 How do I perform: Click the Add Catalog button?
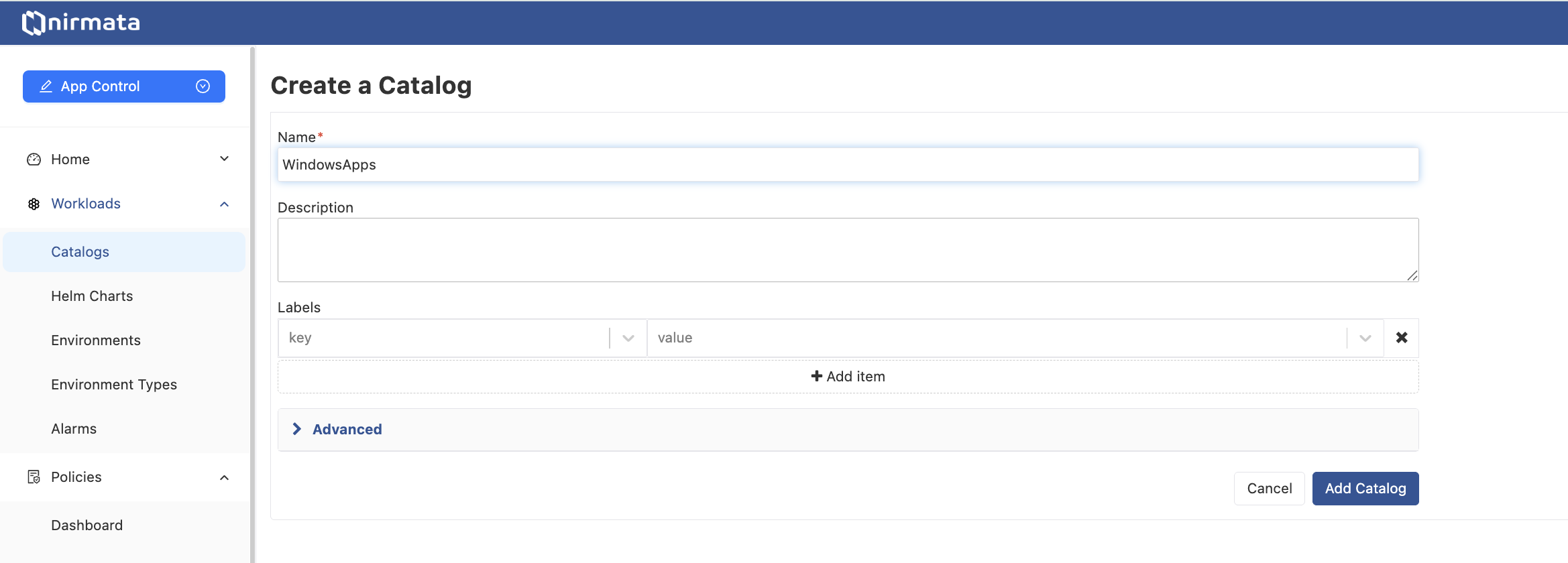point(1365,489)
